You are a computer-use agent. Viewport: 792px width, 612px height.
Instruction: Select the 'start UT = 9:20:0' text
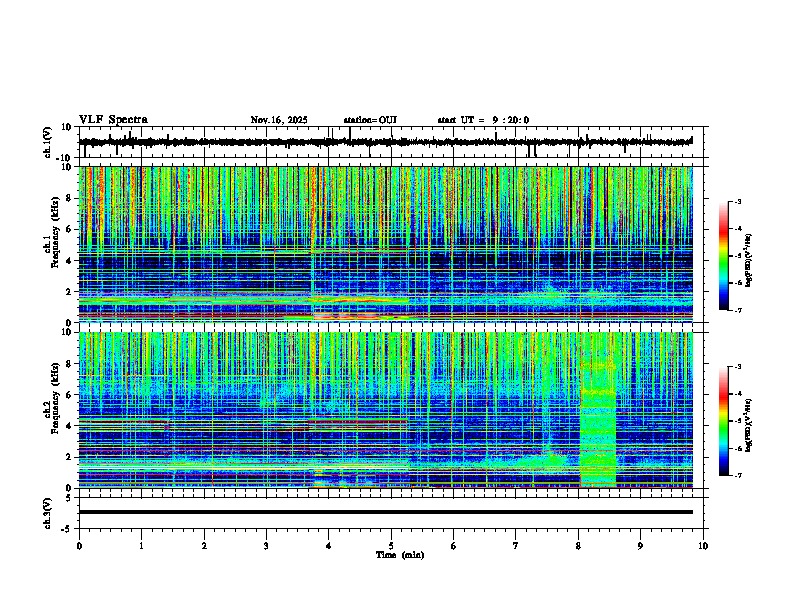click(x=483, y=120)
